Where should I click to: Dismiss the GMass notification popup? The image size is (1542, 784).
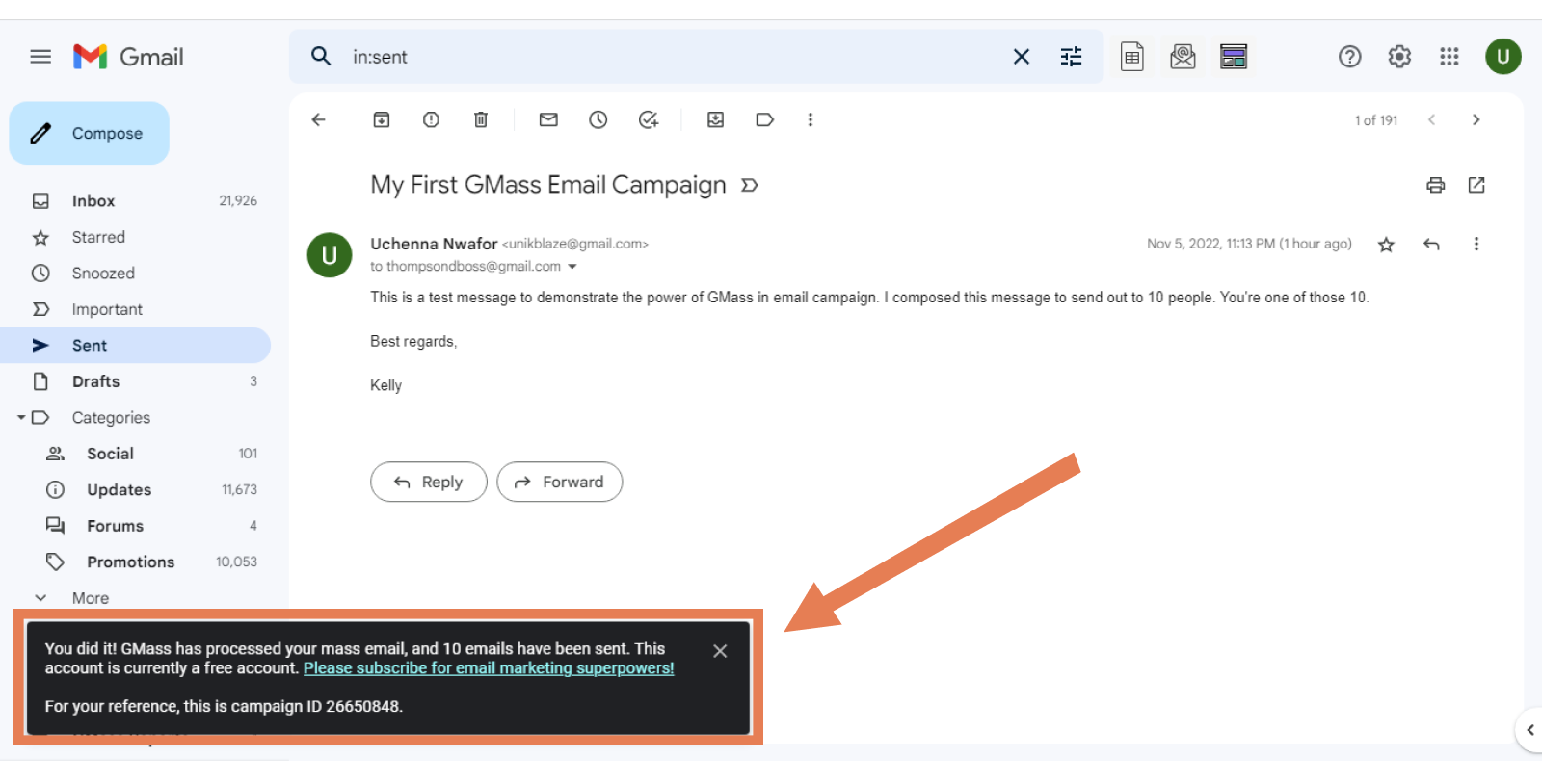(720, 651)
